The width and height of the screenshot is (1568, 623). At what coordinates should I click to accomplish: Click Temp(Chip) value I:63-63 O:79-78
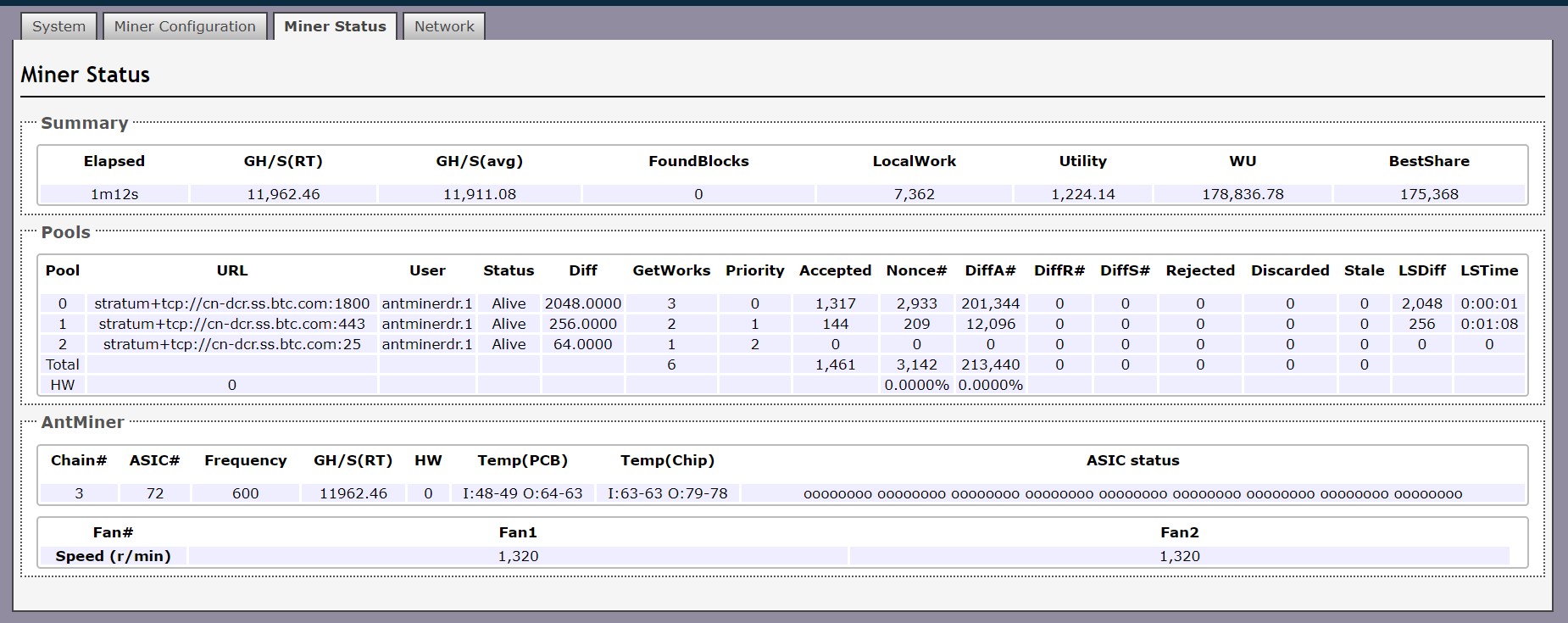pyautogui.click(x=667, y=493)
